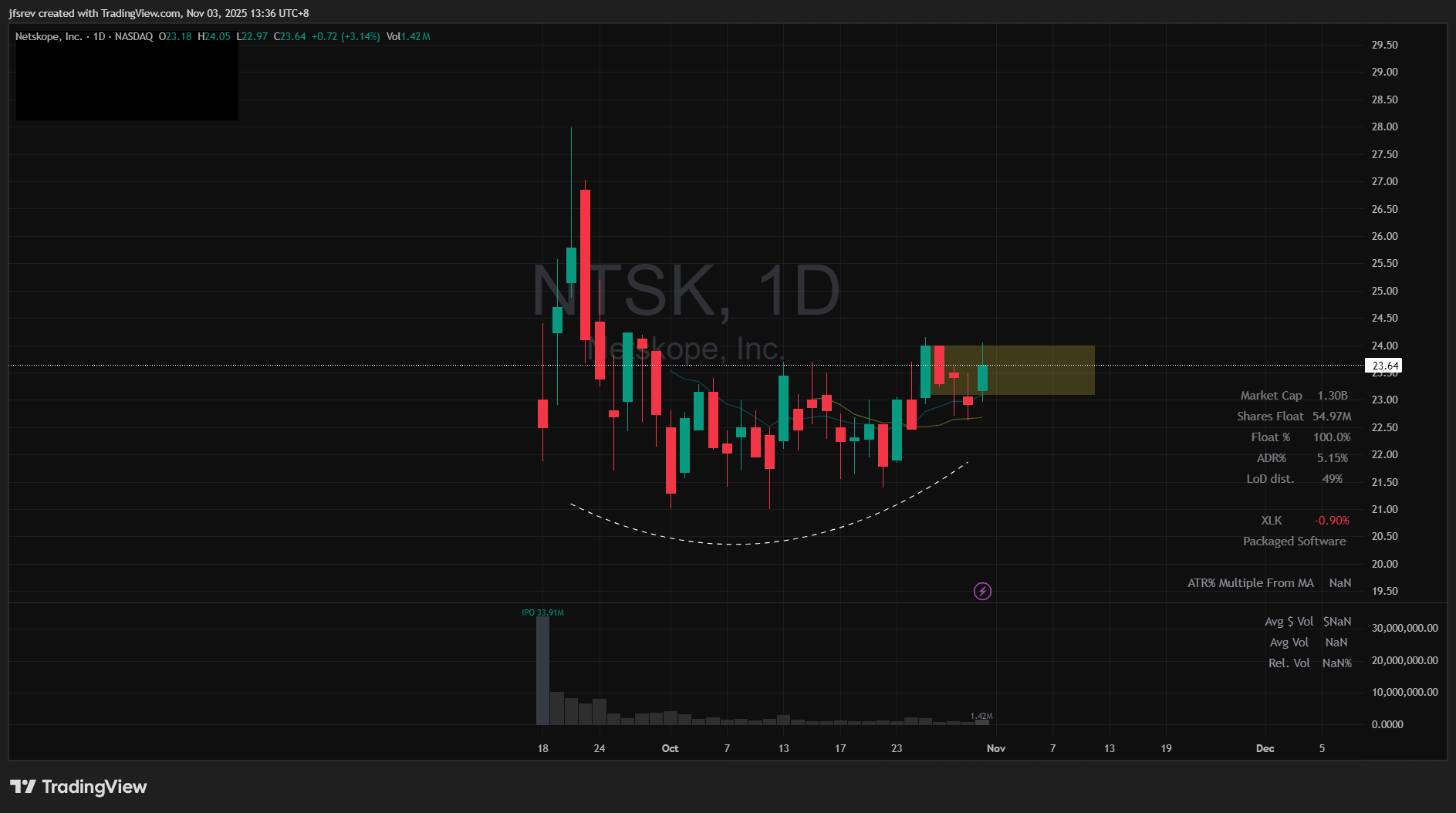The image size is (1456, 813).
Task: Click the Avg Vol label
Action: click(x=1289, y=643)
